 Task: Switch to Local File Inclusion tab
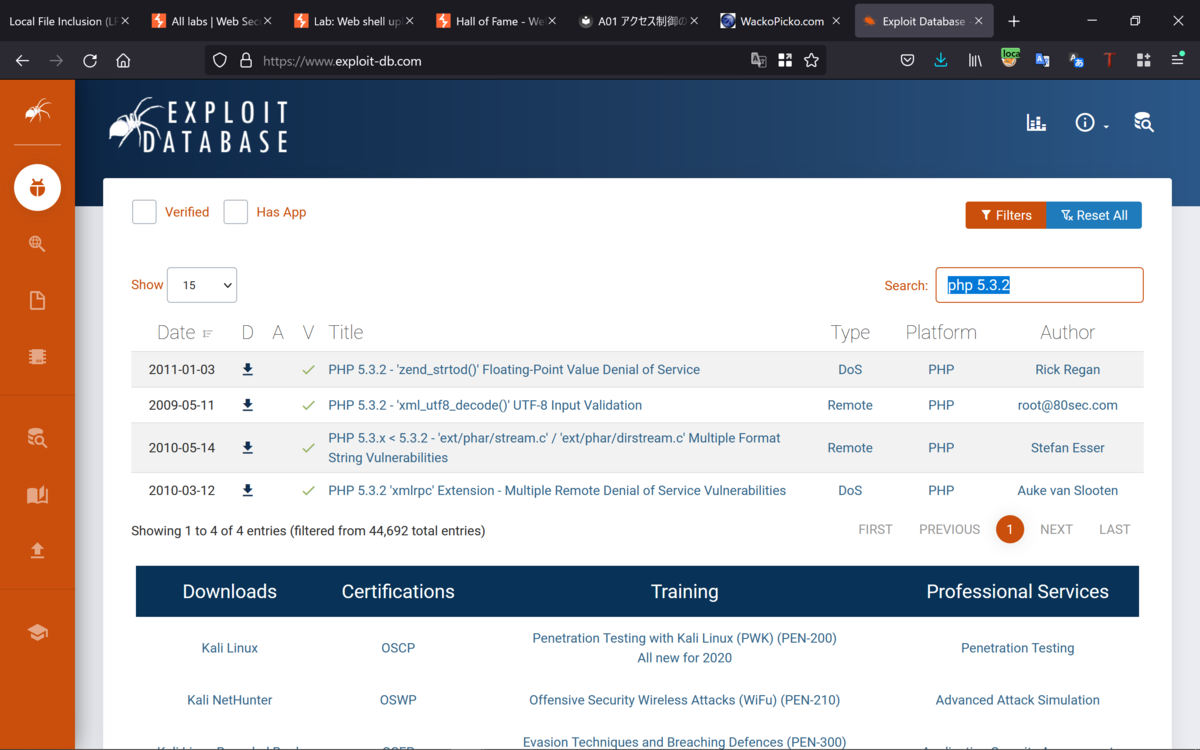[68, 21]
